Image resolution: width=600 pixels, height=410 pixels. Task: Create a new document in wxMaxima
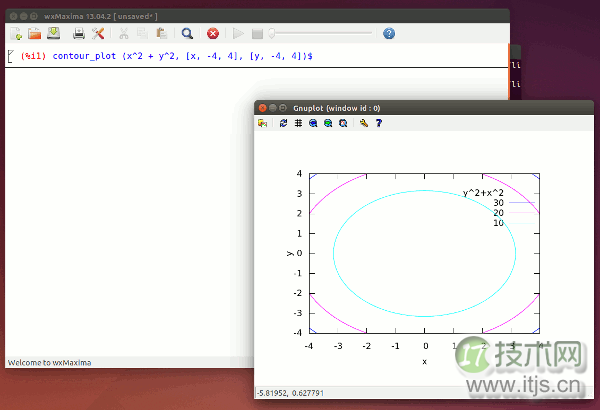[x=16, y=34]
